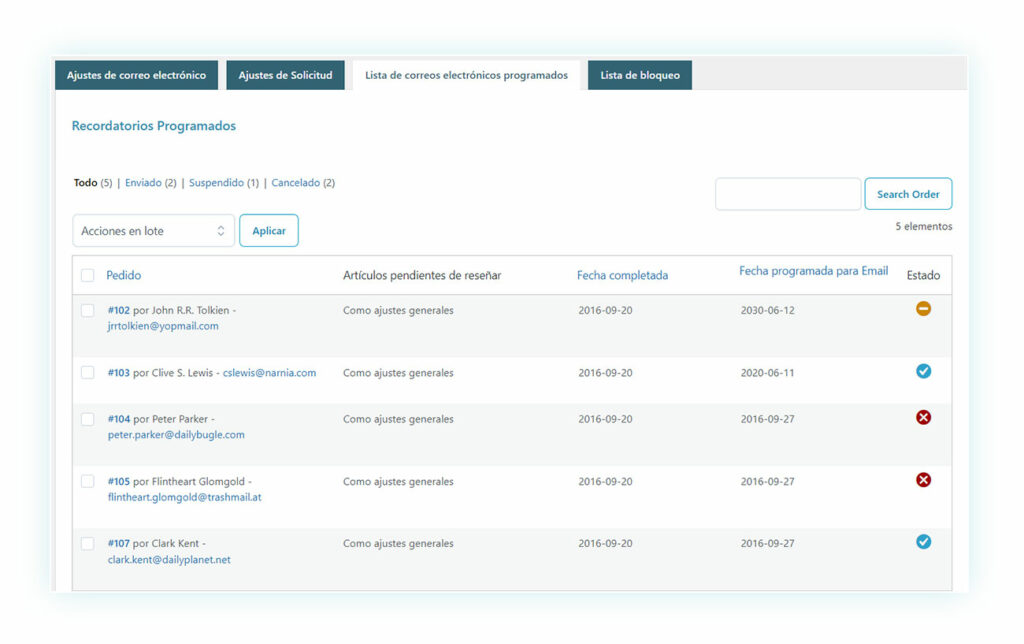Open order #105 link
The width and height of the screenshot is (1024, 644).
(119, 481)
